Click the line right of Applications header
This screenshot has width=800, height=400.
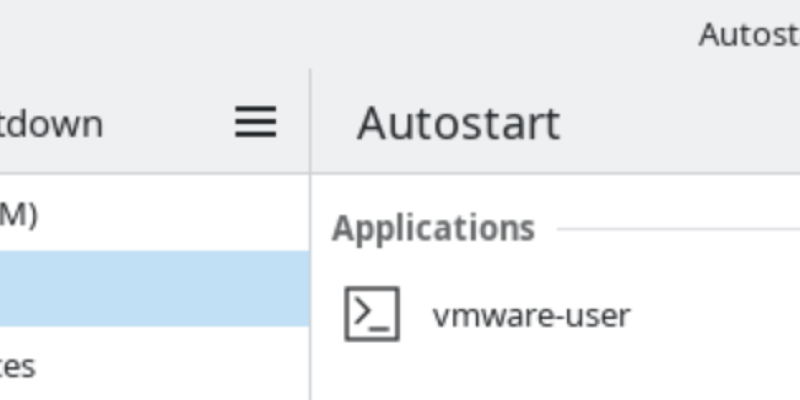(x=680, y=230)
